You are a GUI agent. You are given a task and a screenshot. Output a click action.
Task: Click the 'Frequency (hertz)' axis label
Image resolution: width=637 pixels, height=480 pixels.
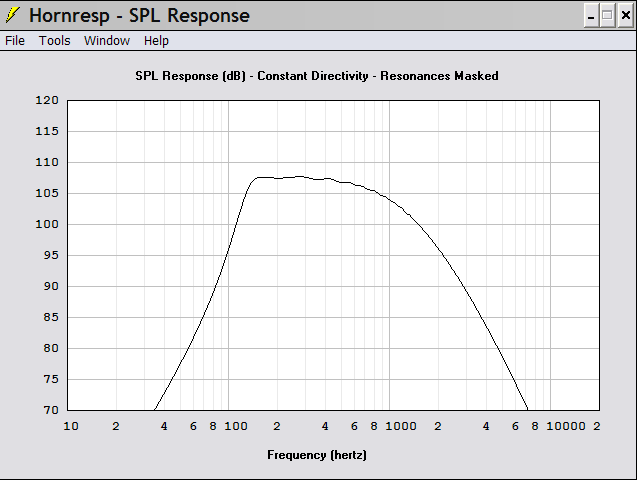coord(317,455)
